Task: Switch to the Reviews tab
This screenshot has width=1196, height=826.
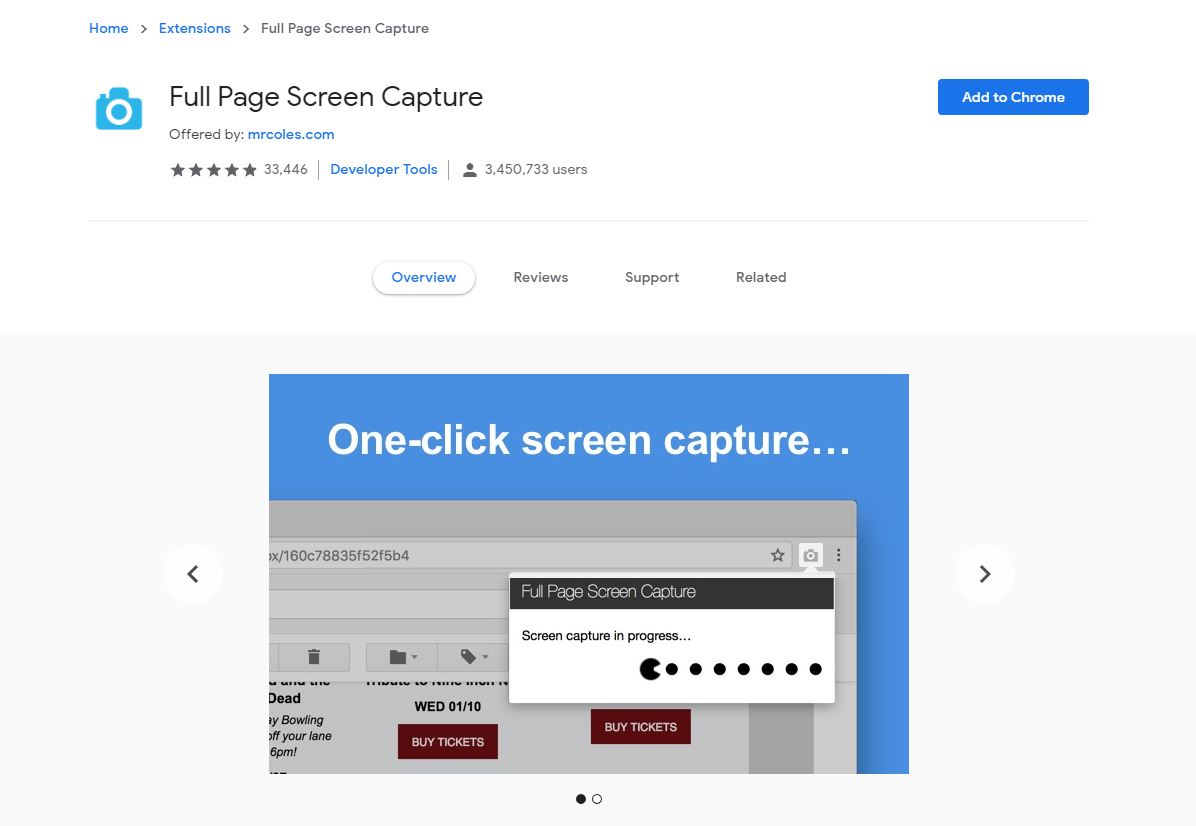Action: (x=541, y=278)
